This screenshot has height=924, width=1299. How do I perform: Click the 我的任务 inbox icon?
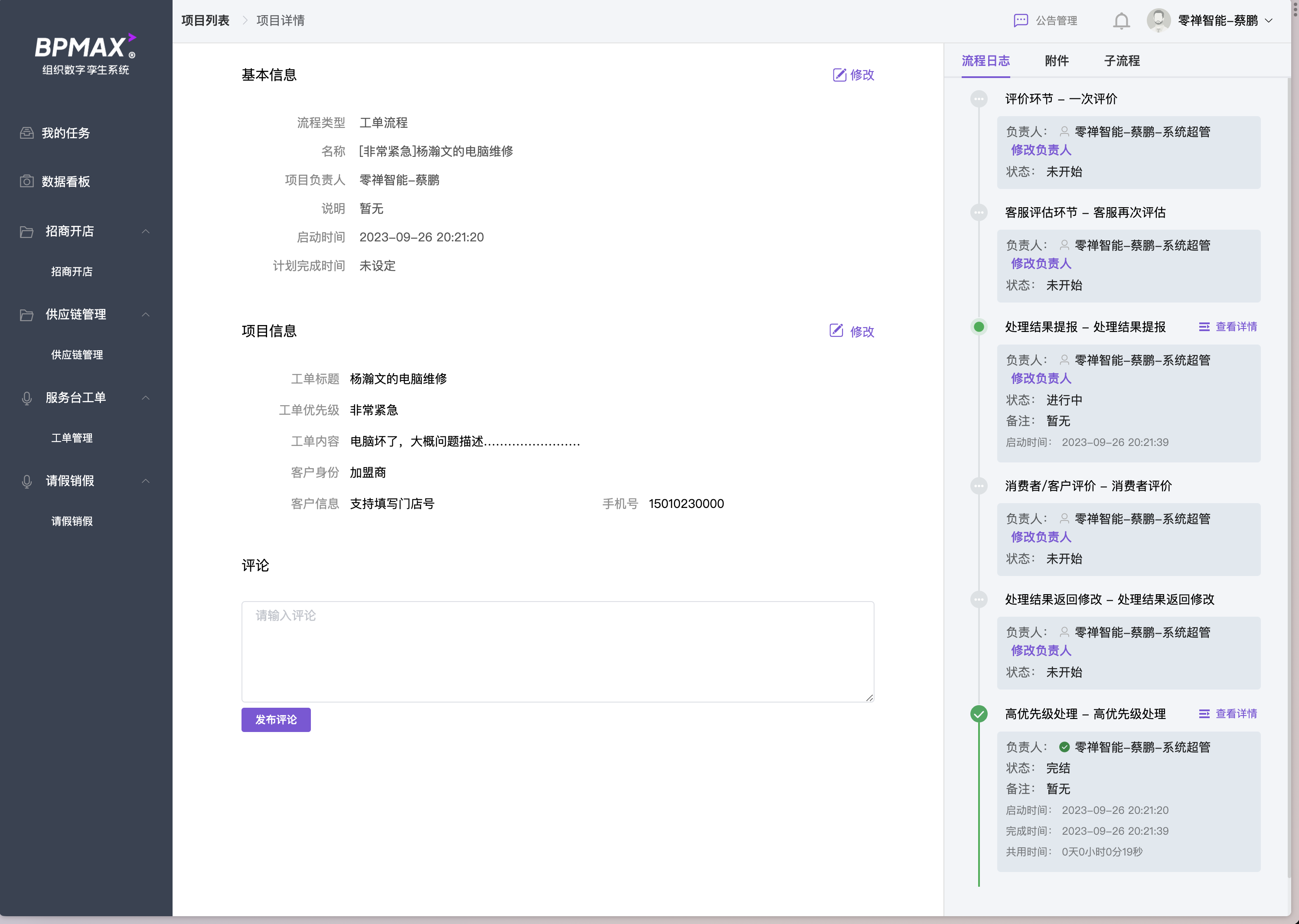[27, 133]
